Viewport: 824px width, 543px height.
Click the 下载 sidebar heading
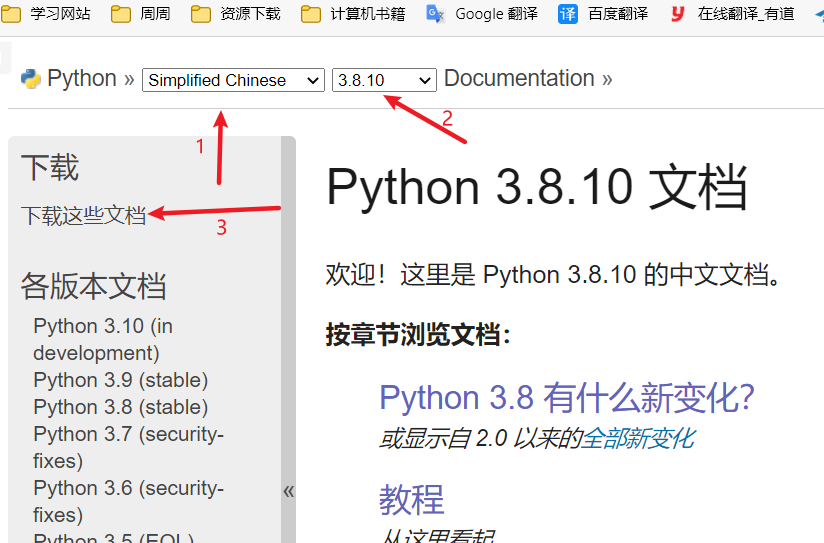point(50,168)
